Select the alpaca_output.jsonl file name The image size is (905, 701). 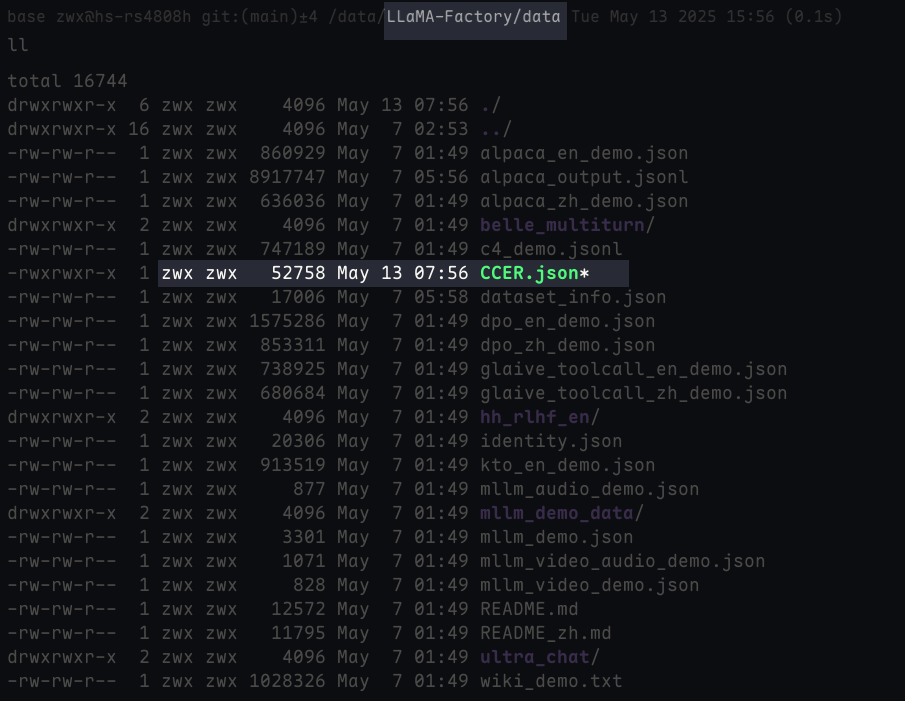(x=584, y=177)
